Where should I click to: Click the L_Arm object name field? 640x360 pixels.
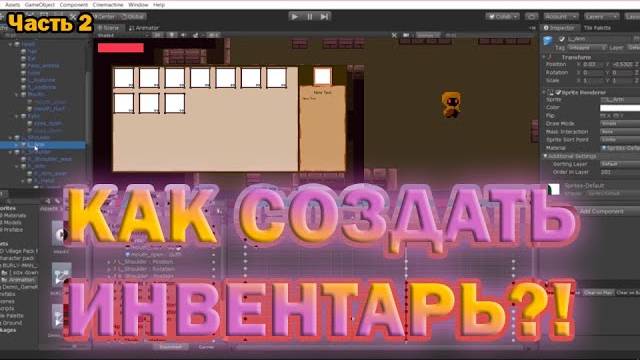(x=598, y=39)
